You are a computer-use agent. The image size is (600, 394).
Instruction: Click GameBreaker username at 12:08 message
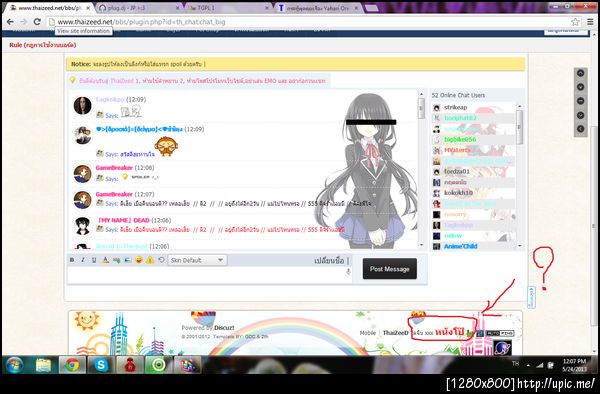(x=114, y=168)
